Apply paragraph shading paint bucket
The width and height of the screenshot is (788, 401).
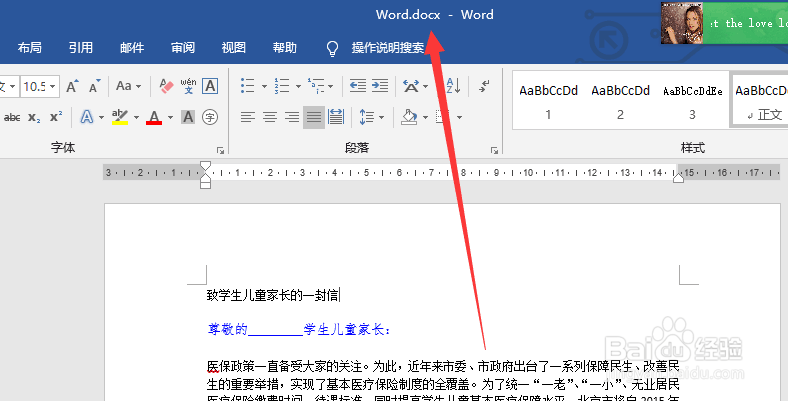click(x=409, y=117)
